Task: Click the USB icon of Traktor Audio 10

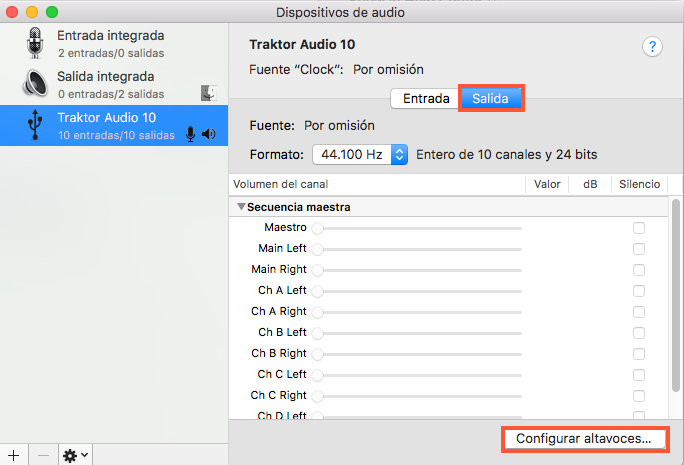Action: coord(35,125)
